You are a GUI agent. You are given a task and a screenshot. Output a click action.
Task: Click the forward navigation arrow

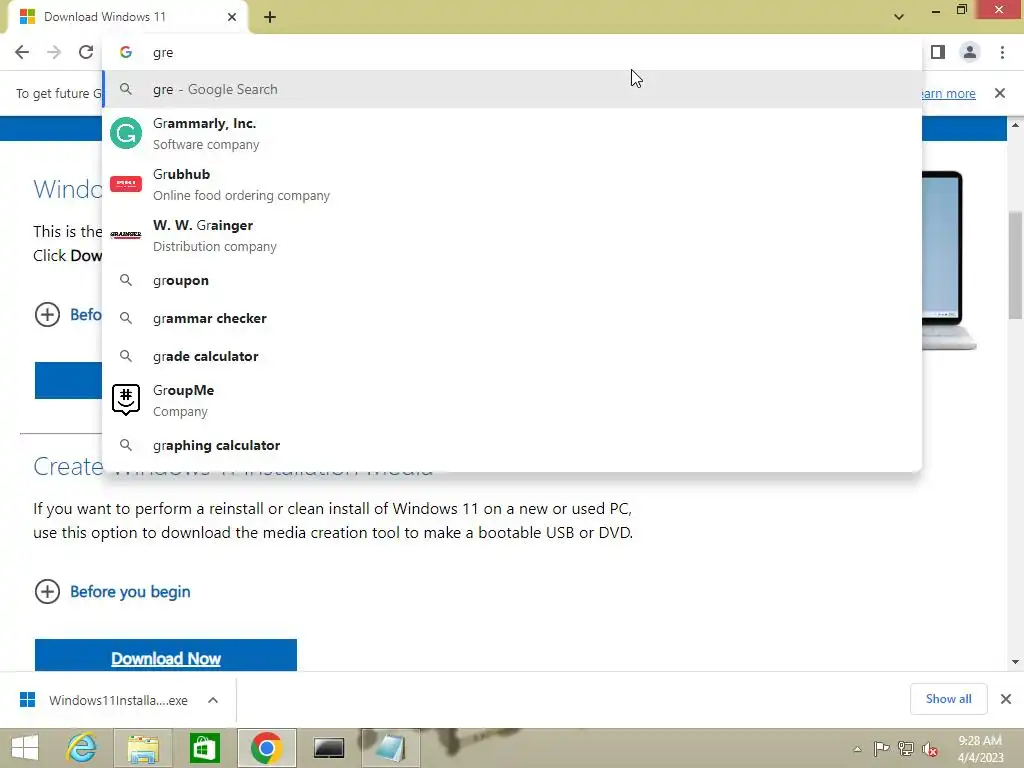click(x=54, y=52)
